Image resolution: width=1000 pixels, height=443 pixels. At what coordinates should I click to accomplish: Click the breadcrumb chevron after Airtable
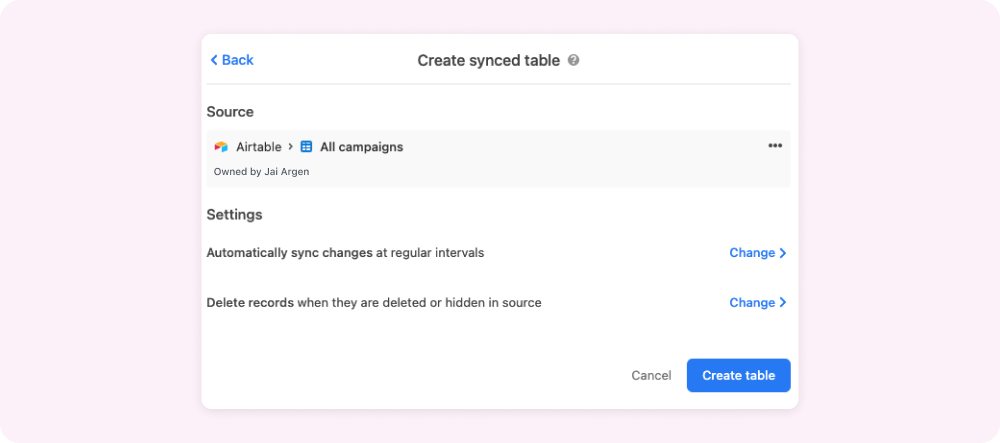[291, 146]
